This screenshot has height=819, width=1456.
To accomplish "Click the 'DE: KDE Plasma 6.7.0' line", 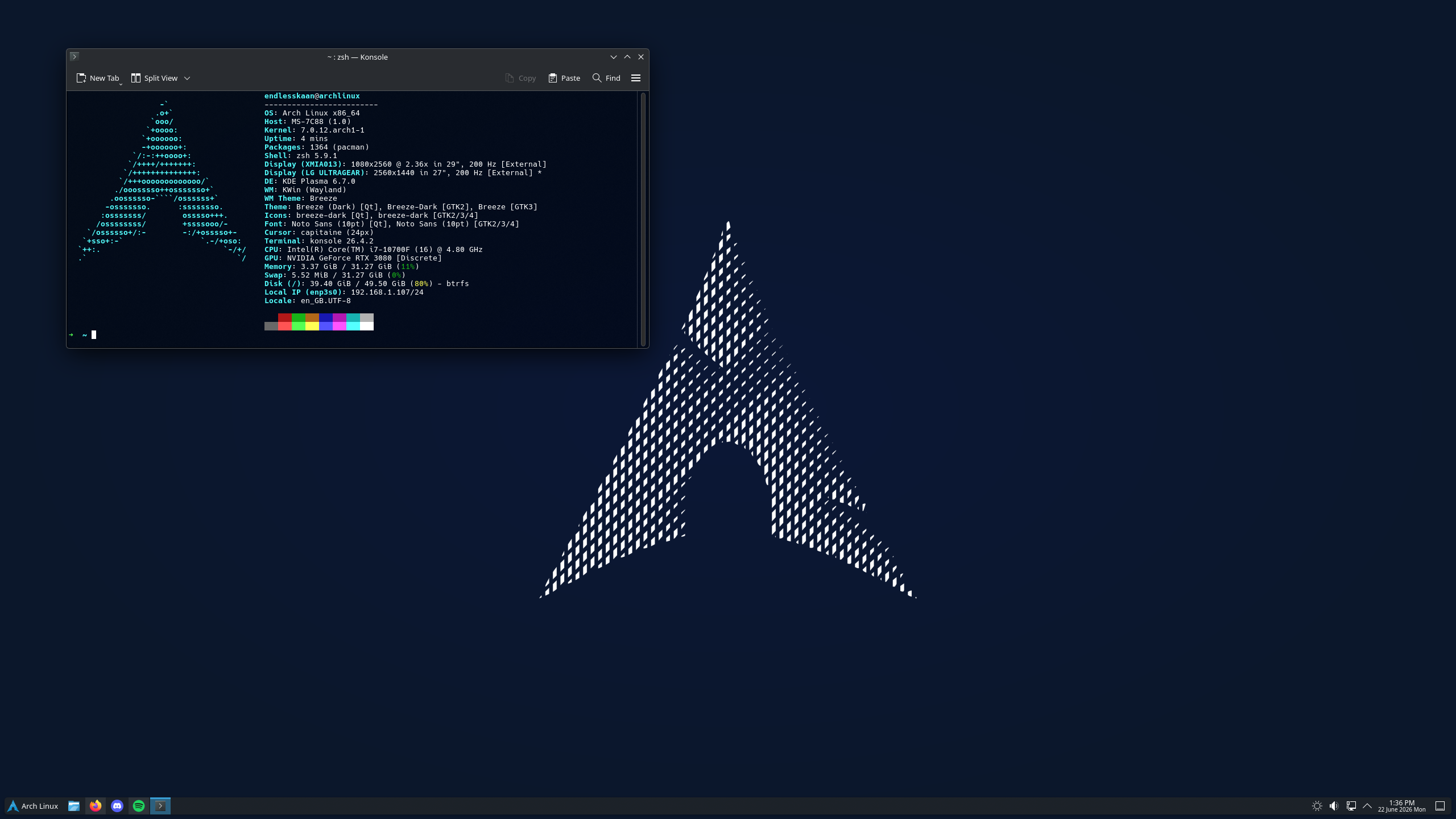I will pyautogui.click(x=309, y=181).
